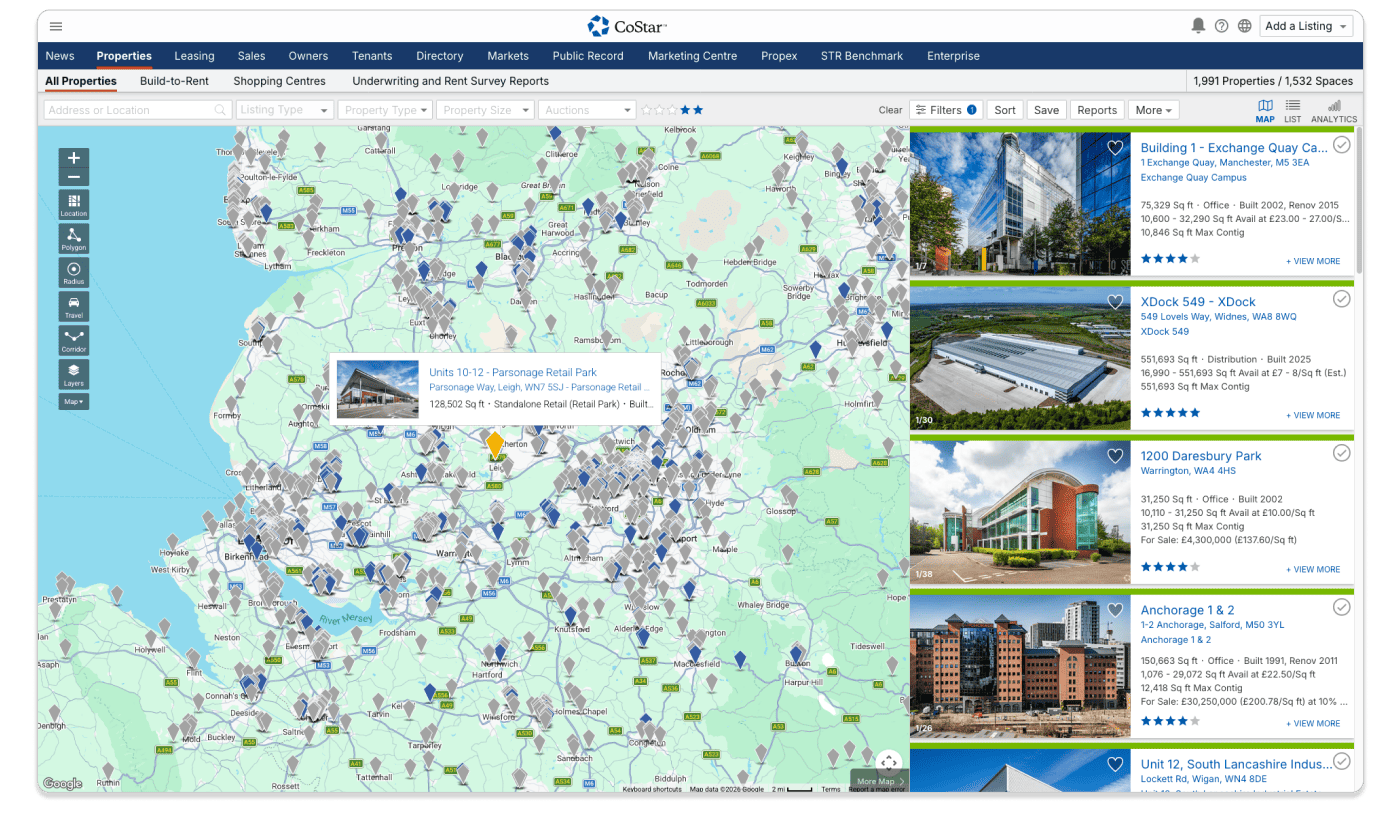Click the notifications bell icon
Viewport: 1400px width, 822px height.
pyautogui.click(x=1198, y=26)
